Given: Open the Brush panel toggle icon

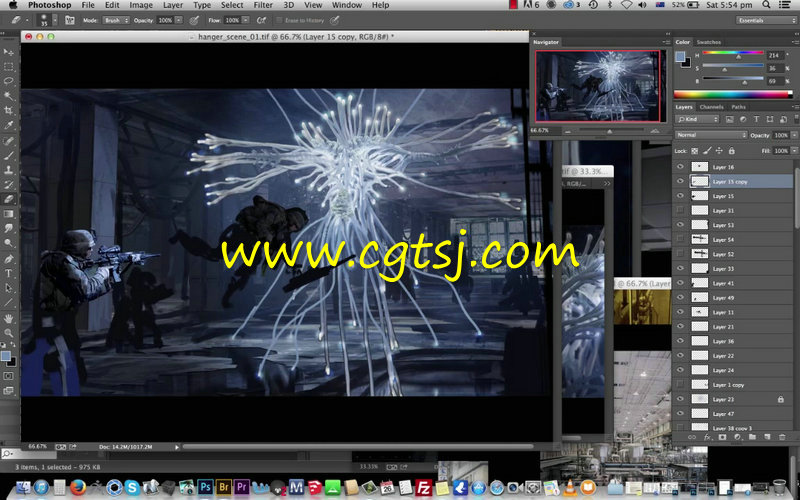Looking at the screenshot, I should click(70, 20).
